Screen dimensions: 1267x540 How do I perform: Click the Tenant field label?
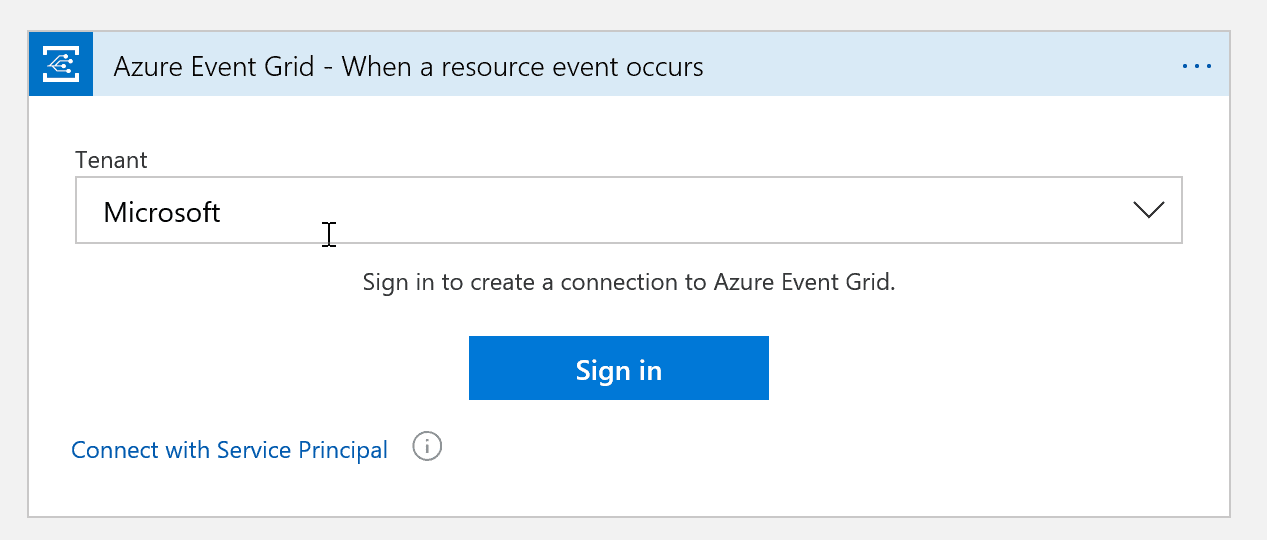click(x=111, y=160)
